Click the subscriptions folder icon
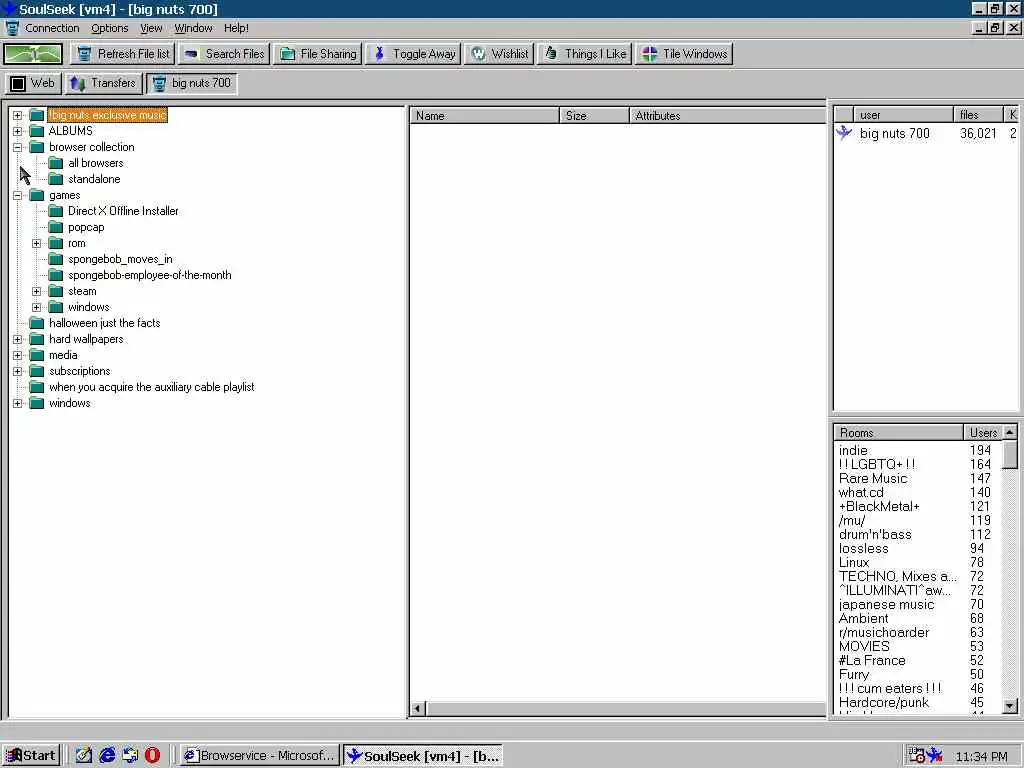 coord(37,371)
